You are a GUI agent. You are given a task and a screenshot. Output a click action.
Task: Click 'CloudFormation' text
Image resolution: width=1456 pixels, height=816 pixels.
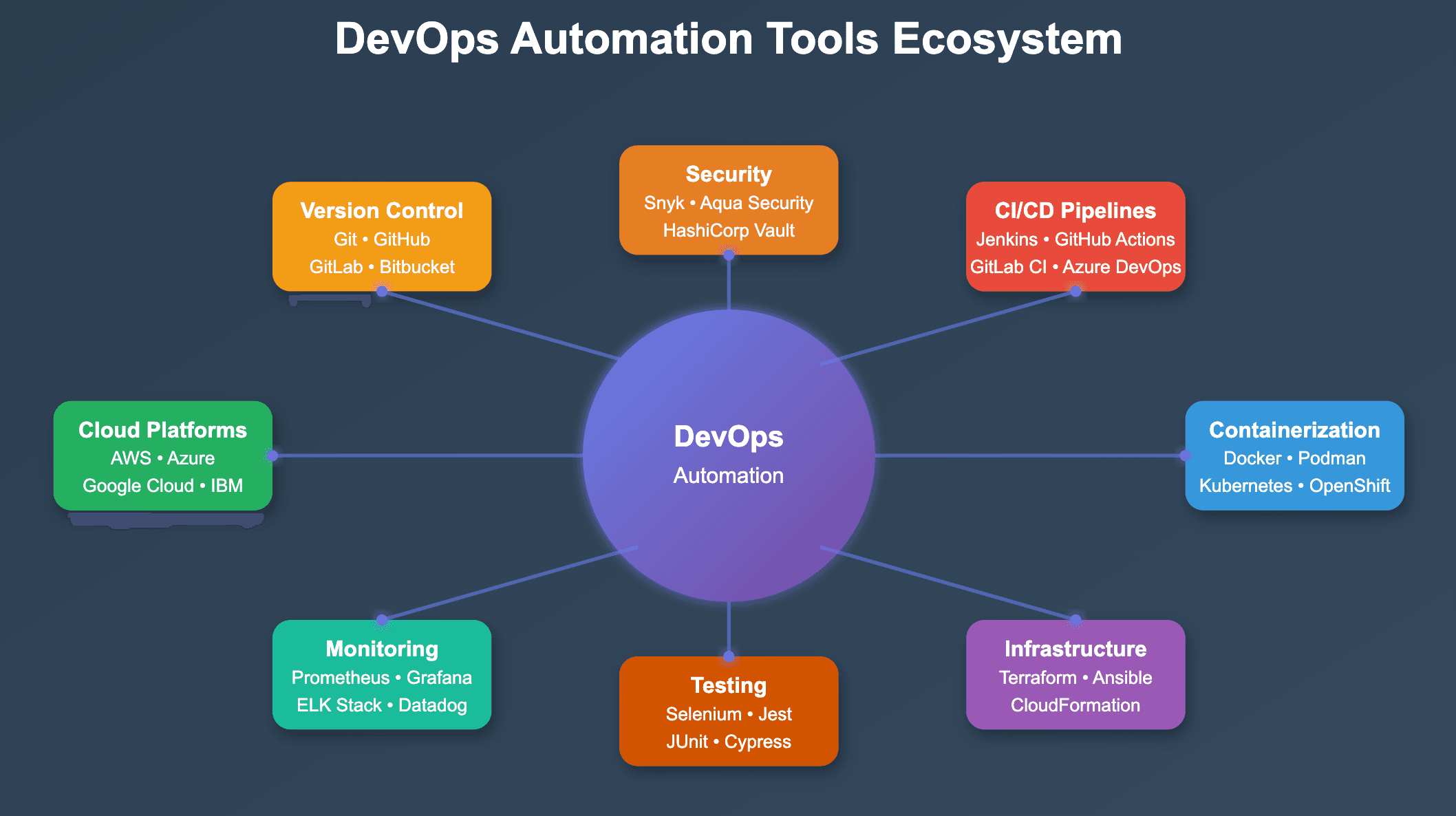[x=1075, y=705]
